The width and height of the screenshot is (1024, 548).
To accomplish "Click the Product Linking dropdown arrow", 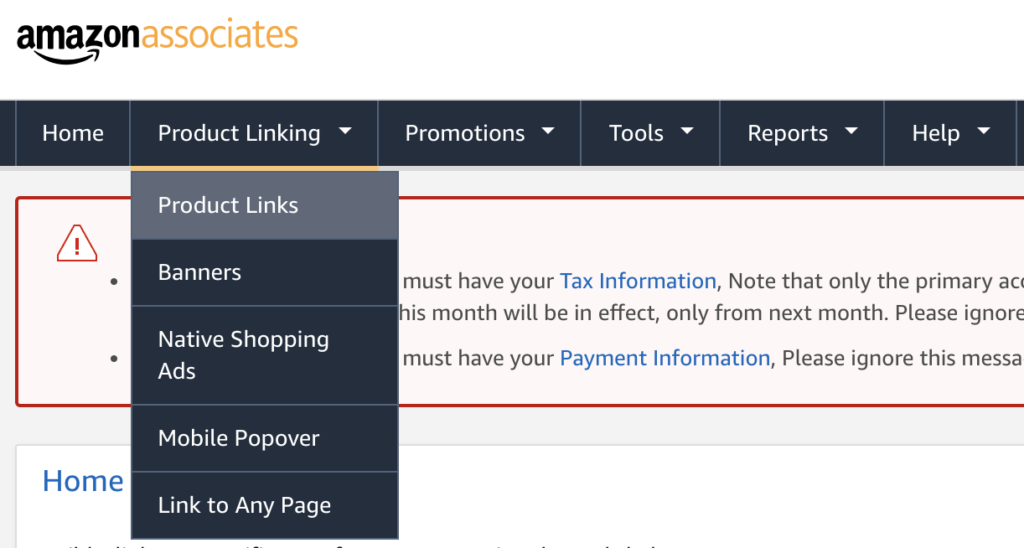I will (x=345, y=132).
